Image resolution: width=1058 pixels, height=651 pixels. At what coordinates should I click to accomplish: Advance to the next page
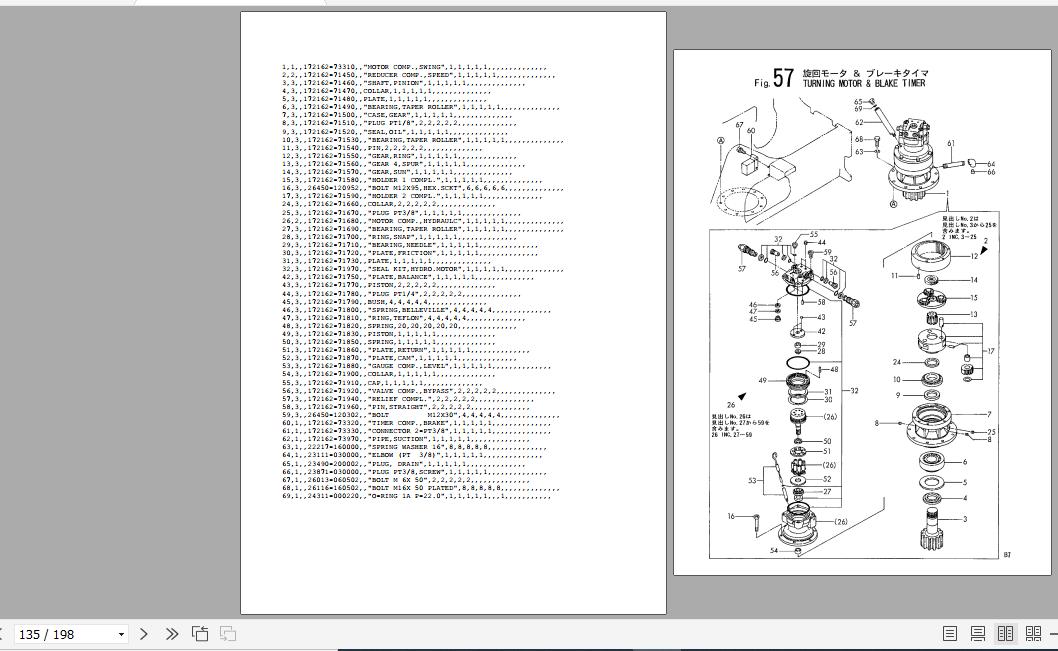click(x=144, y=634)
